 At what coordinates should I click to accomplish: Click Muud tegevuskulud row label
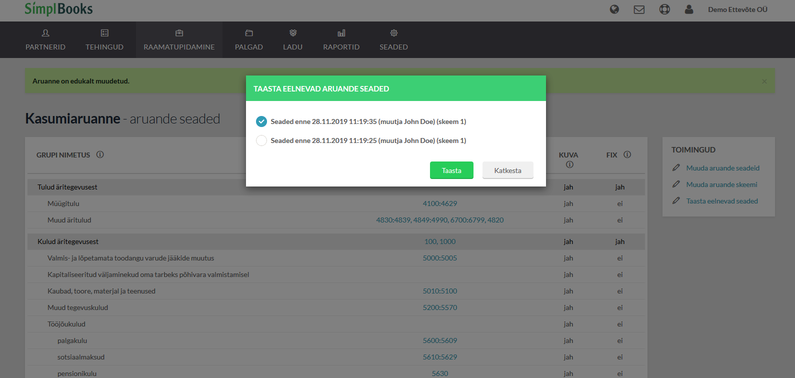pyautogui.click(x=78, y=308)
